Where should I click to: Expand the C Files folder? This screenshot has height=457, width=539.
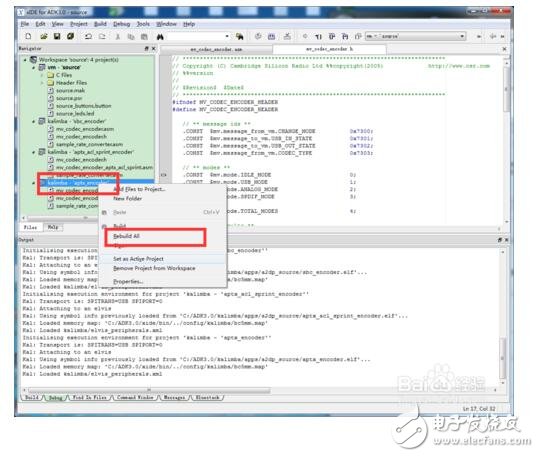[42, 75]
